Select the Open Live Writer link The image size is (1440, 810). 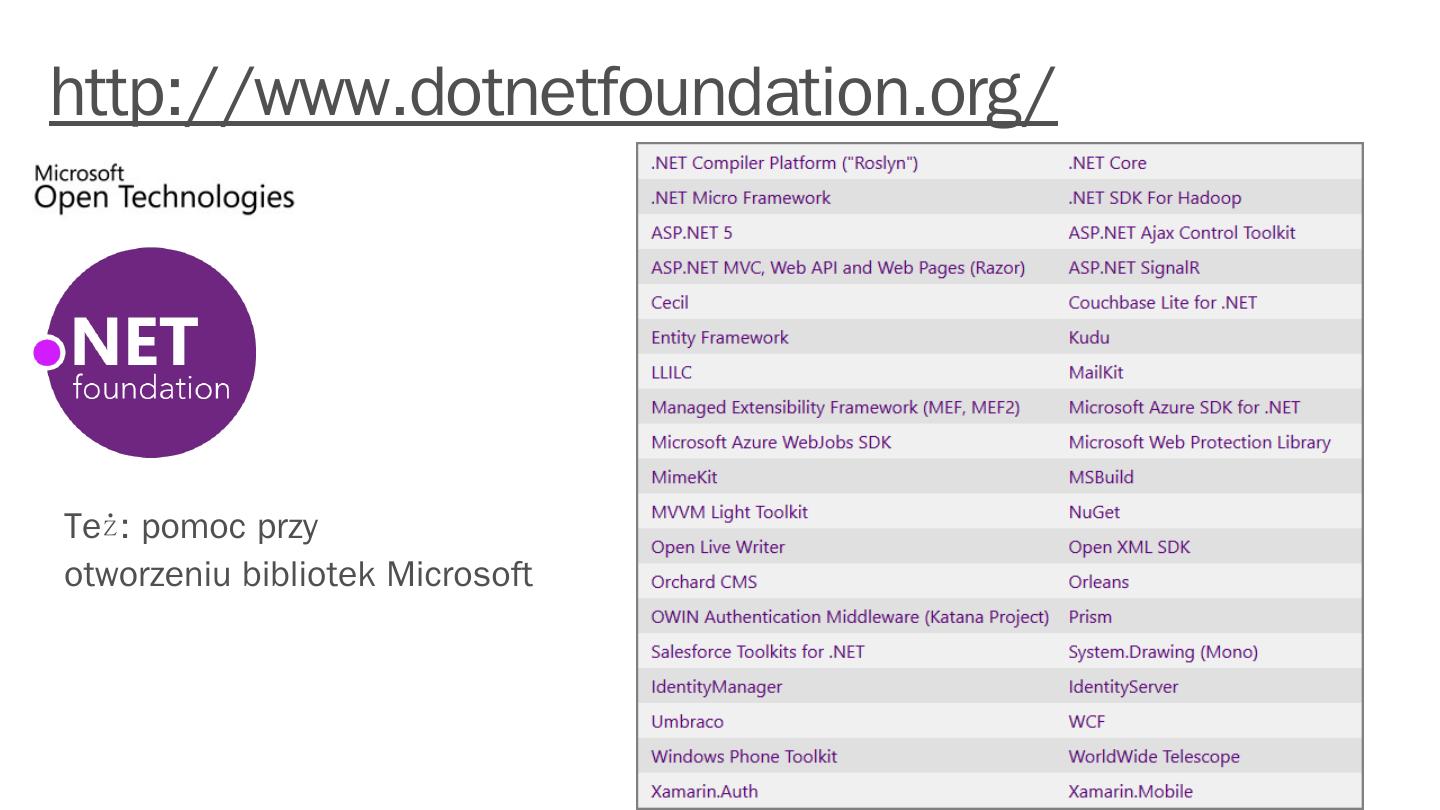[717, 547]
